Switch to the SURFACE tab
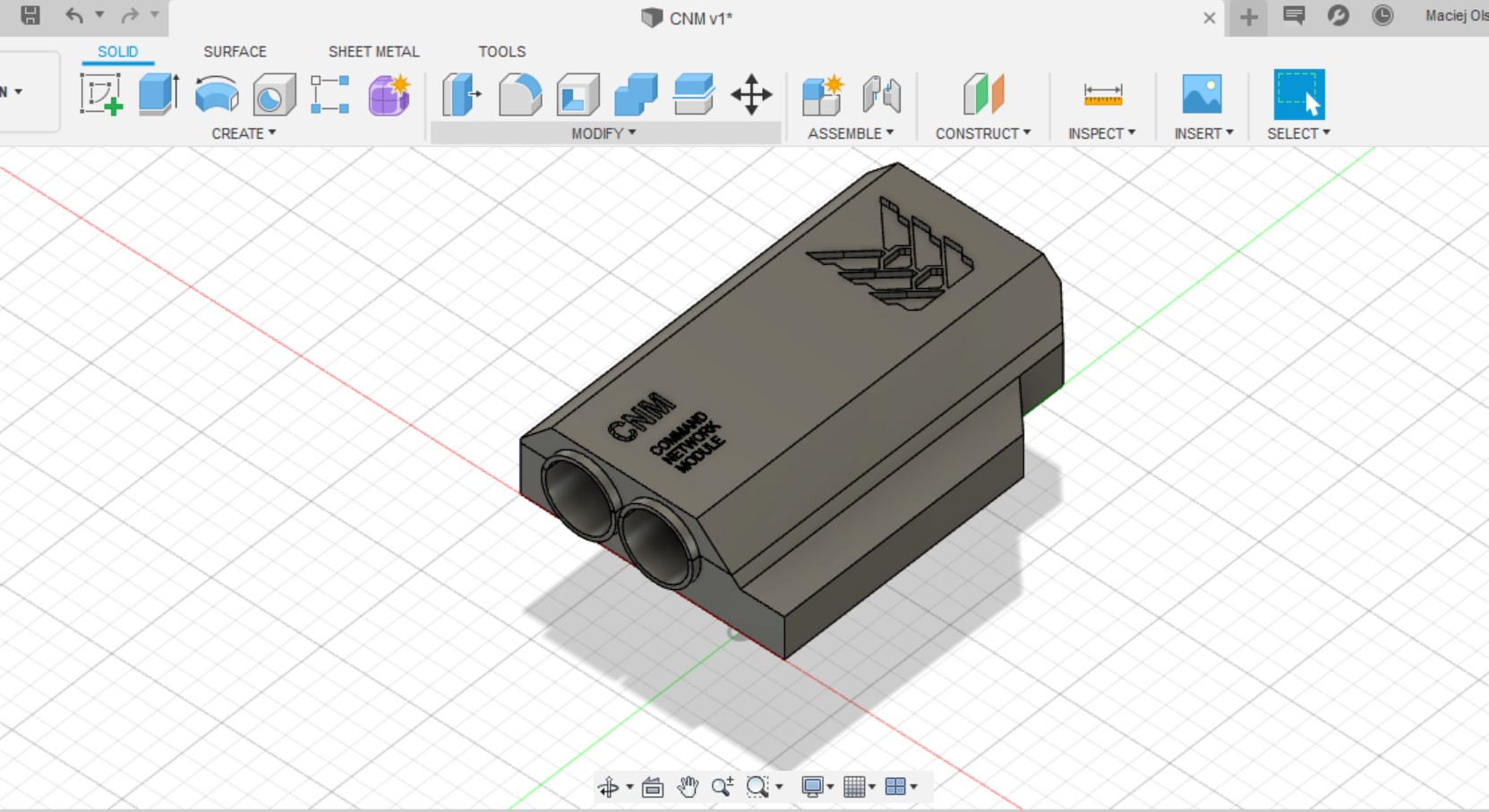Screen dimensions: 1489x812 pyautogui.click(x=235, y=52)
